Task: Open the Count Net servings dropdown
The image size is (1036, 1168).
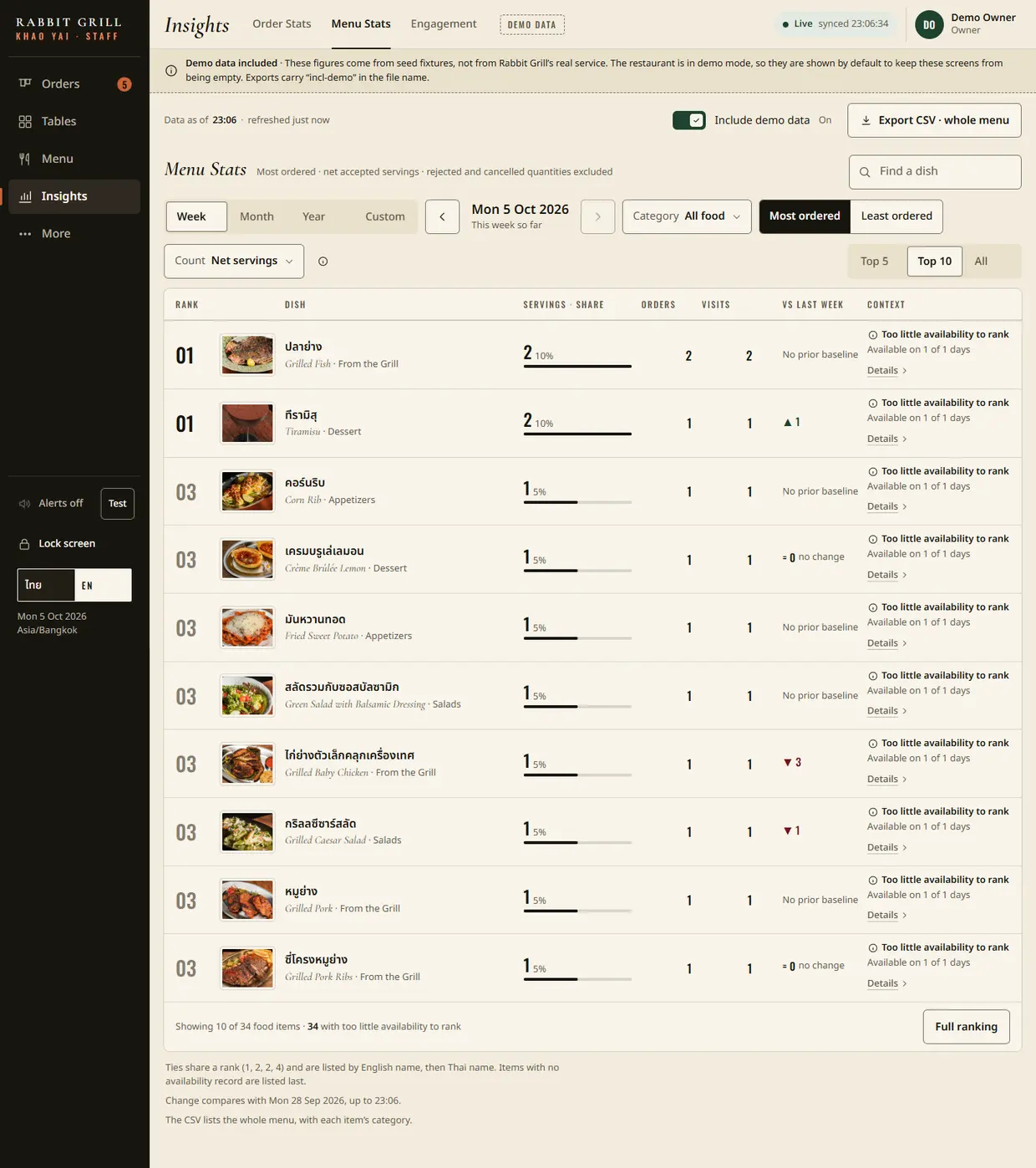Action: coord(234,262)
